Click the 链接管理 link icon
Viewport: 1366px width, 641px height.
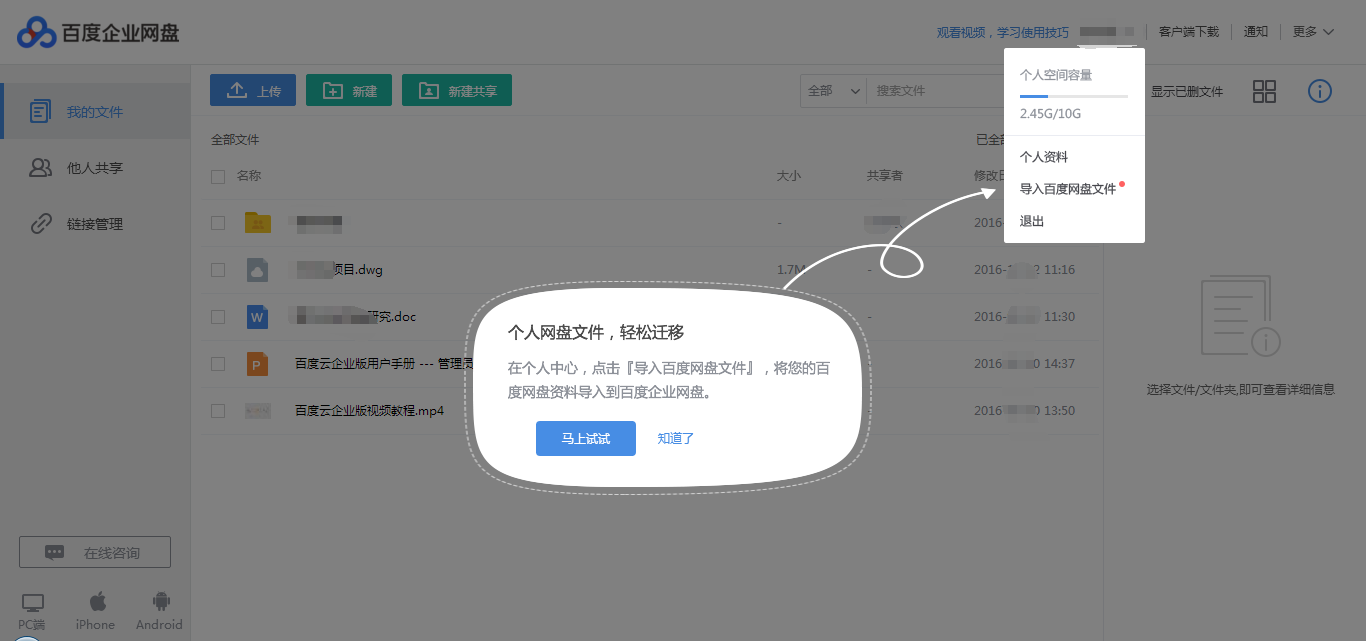coord(40,224)
